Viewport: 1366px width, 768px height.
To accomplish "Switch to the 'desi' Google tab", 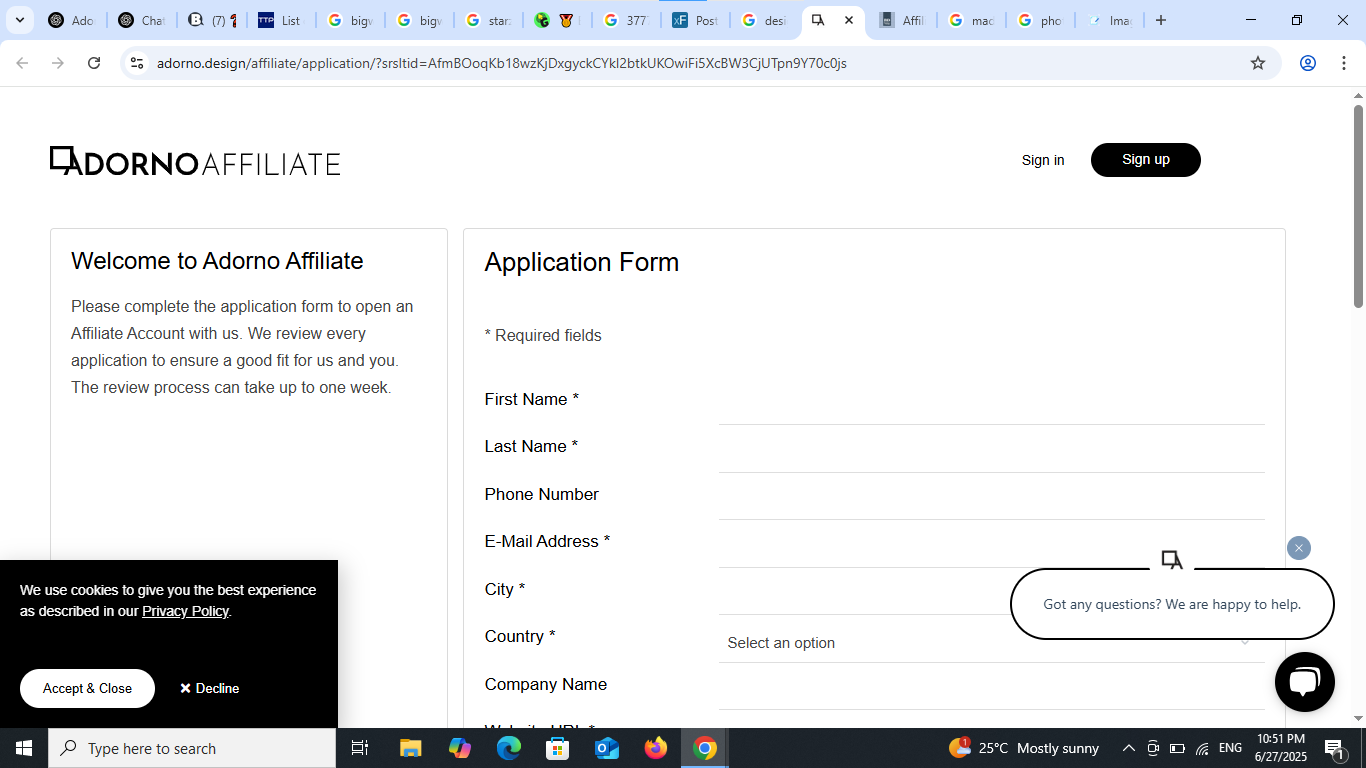I will [765, 20].
